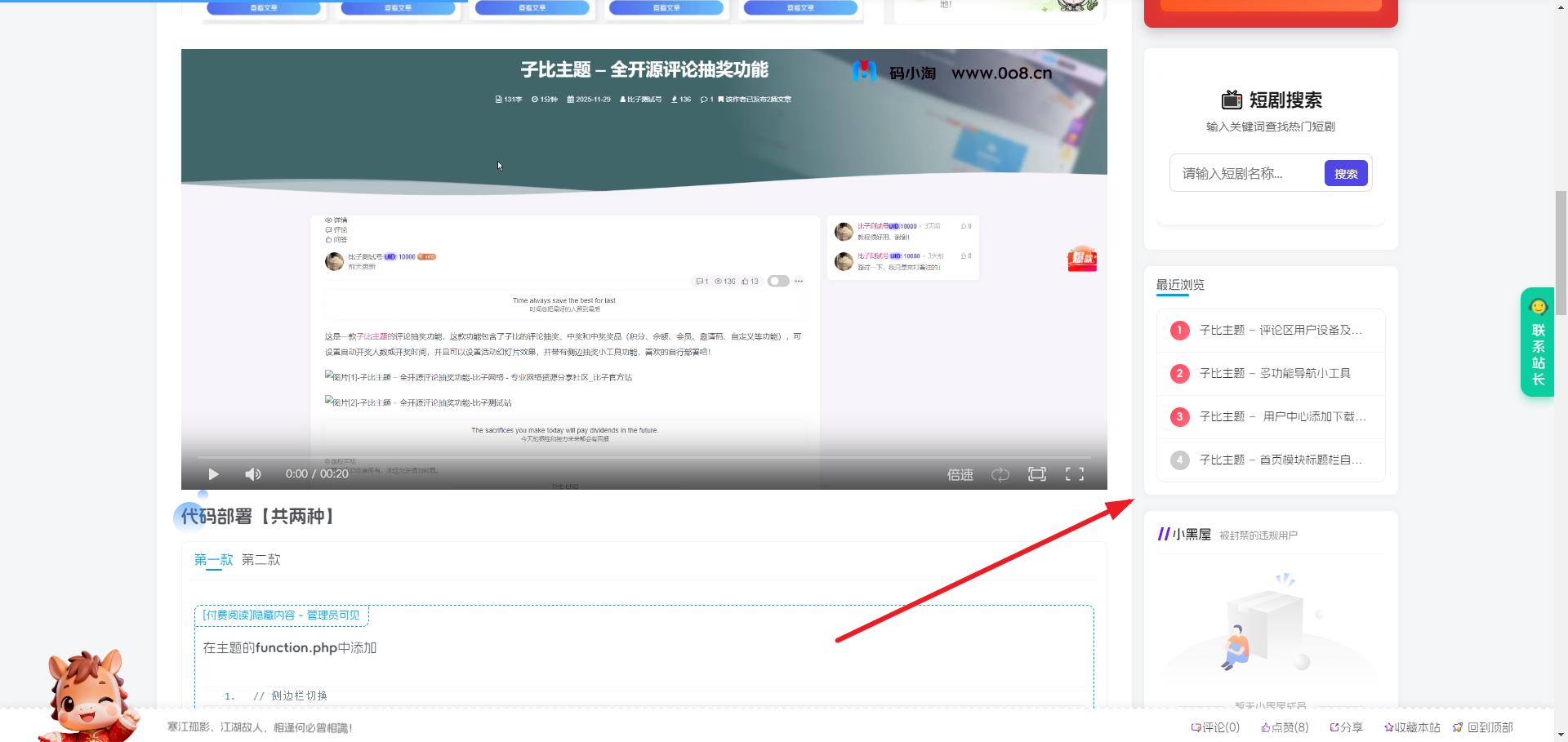Image resolution: width=1568 pixels, height=742 pixels.
Task: Click the scrollbar down arrow
Action: click(1561, 735)
